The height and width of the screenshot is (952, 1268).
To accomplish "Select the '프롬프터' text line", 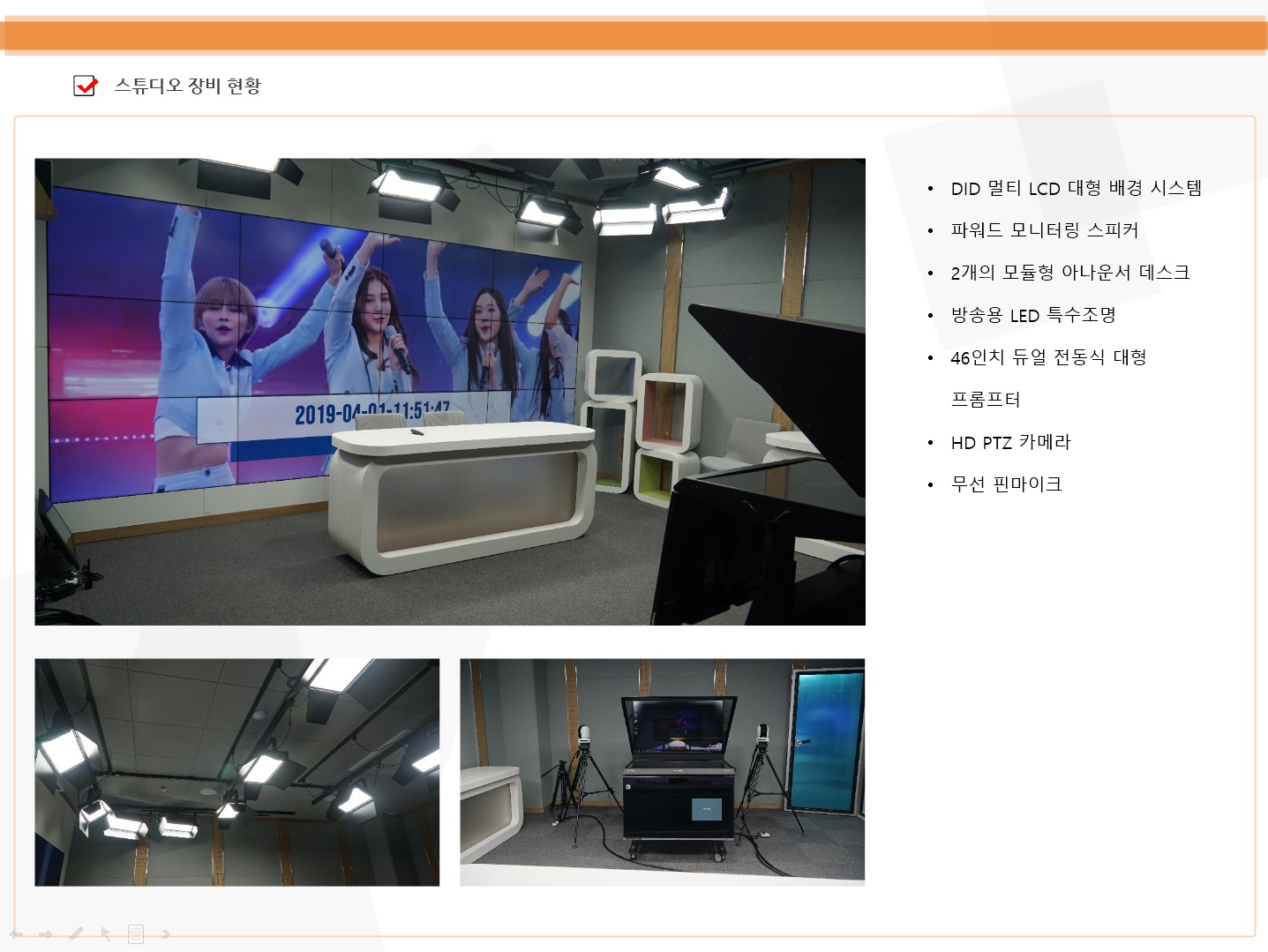I will pos(985,400).
